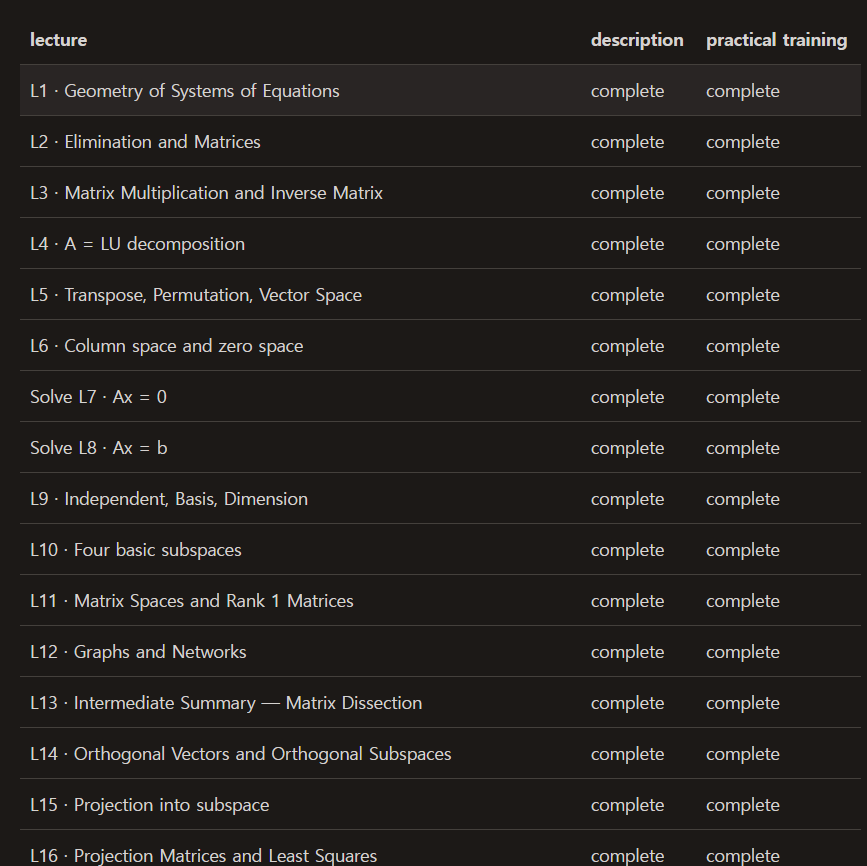Click the 'practical training' column header

(x=776, y=40)
